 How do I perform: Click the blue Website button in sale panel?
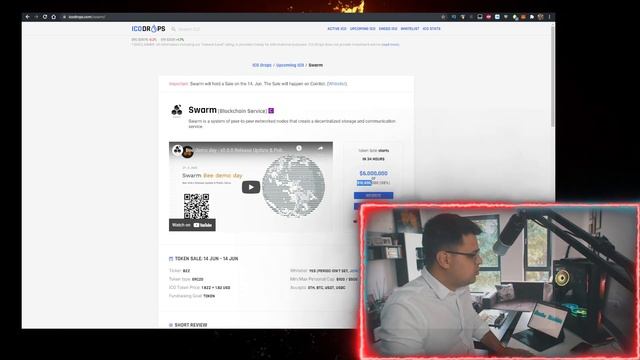373,196
